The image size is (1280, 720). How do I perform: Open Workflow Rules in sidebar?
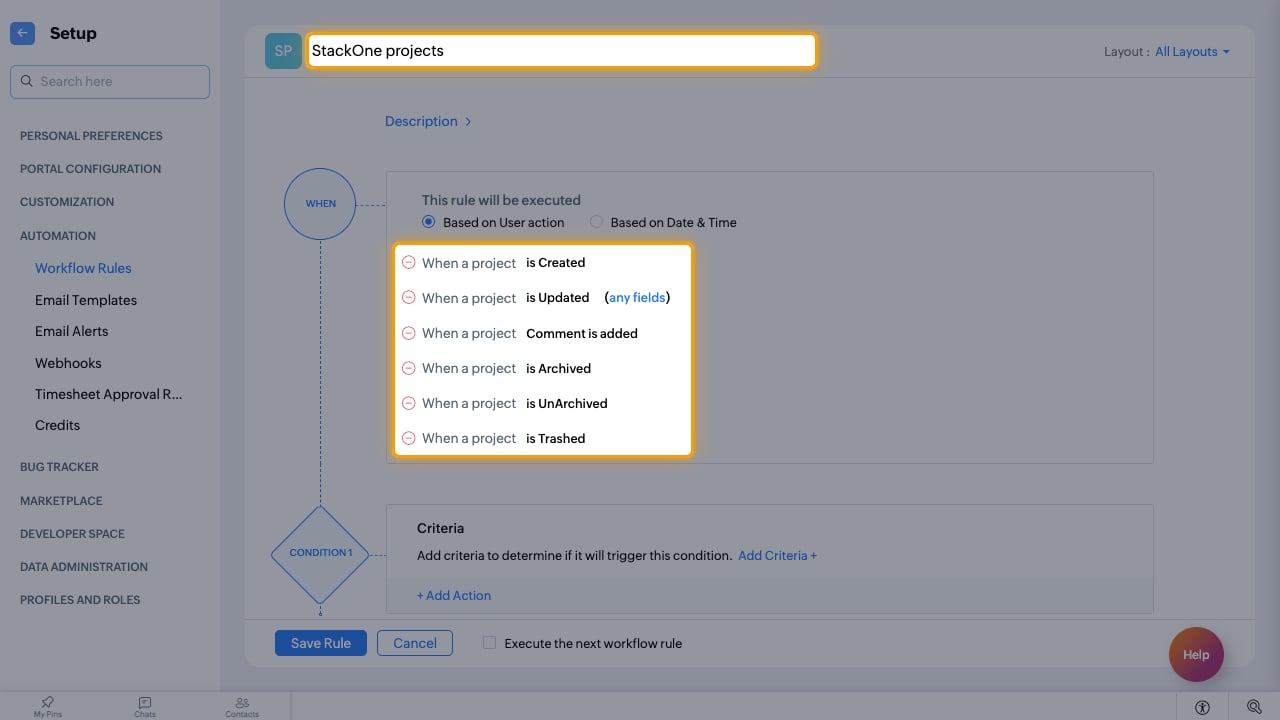coord(83,268)
